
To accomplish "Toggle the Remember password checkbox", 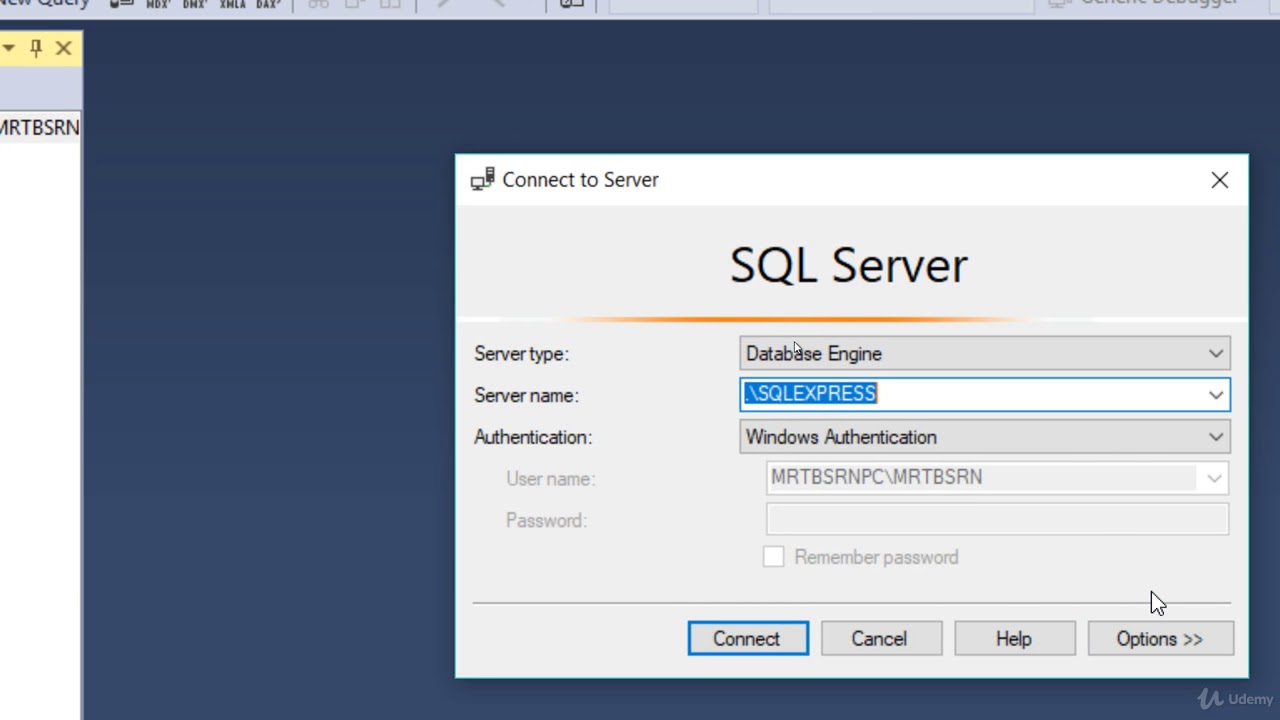I will 774,557.
